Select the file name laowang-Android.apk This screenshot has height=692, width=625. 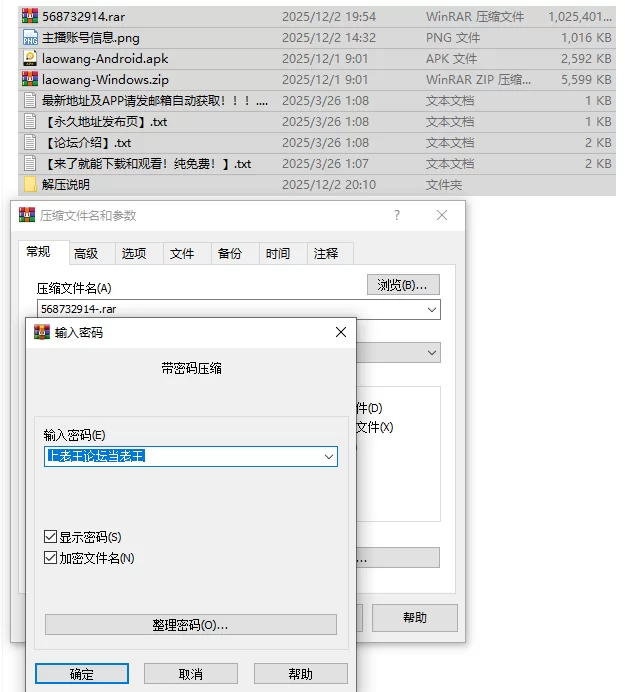click(x=105, y=59)
